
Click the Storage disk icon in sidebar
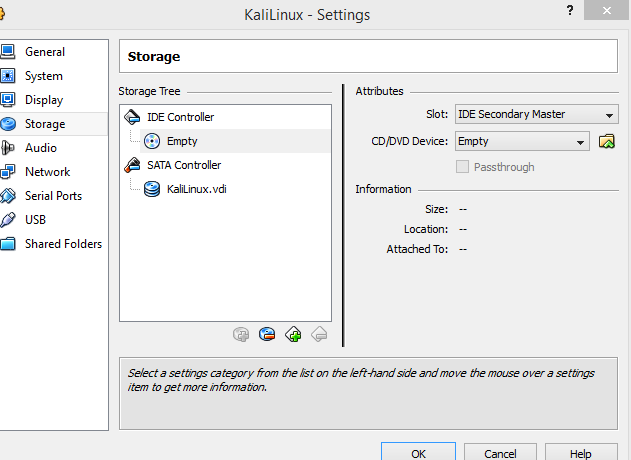tap(8, 124)
